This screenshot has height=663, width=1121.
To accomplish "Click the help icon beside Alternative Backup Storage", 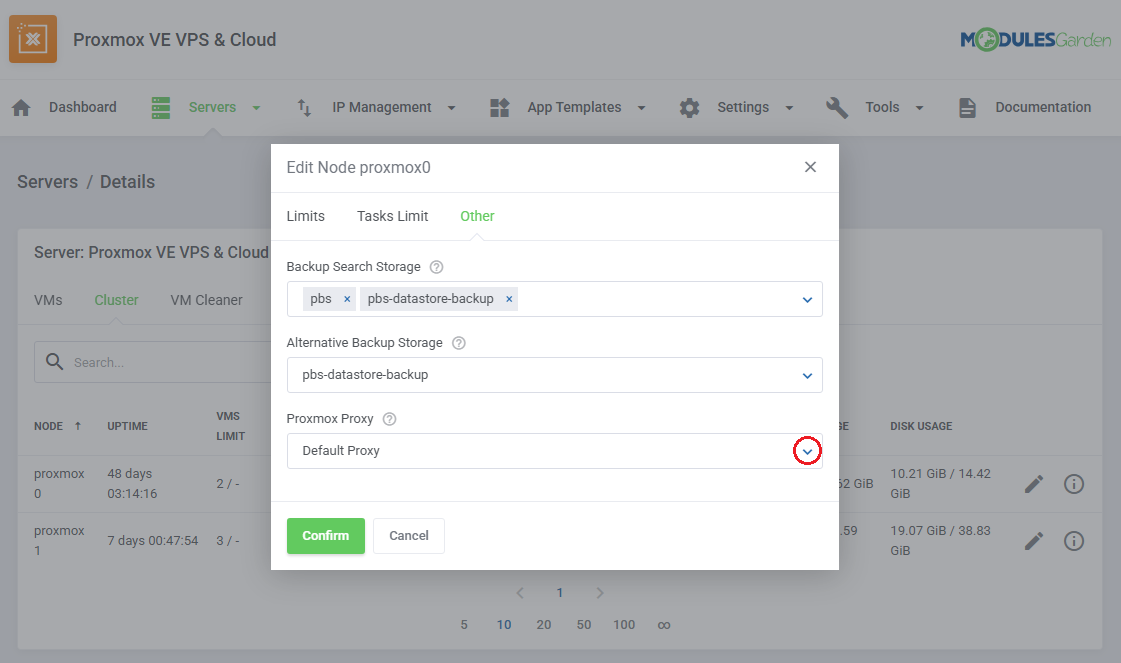I will (459, 343).
